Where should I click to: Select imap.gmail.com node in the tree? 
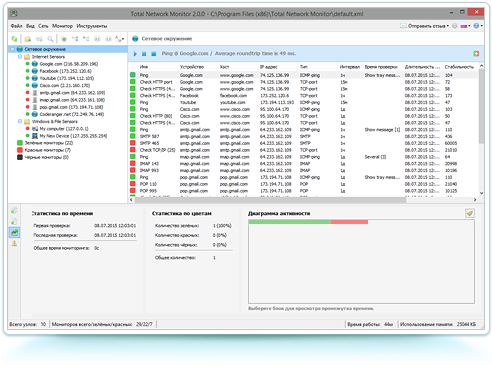[72, 100]
